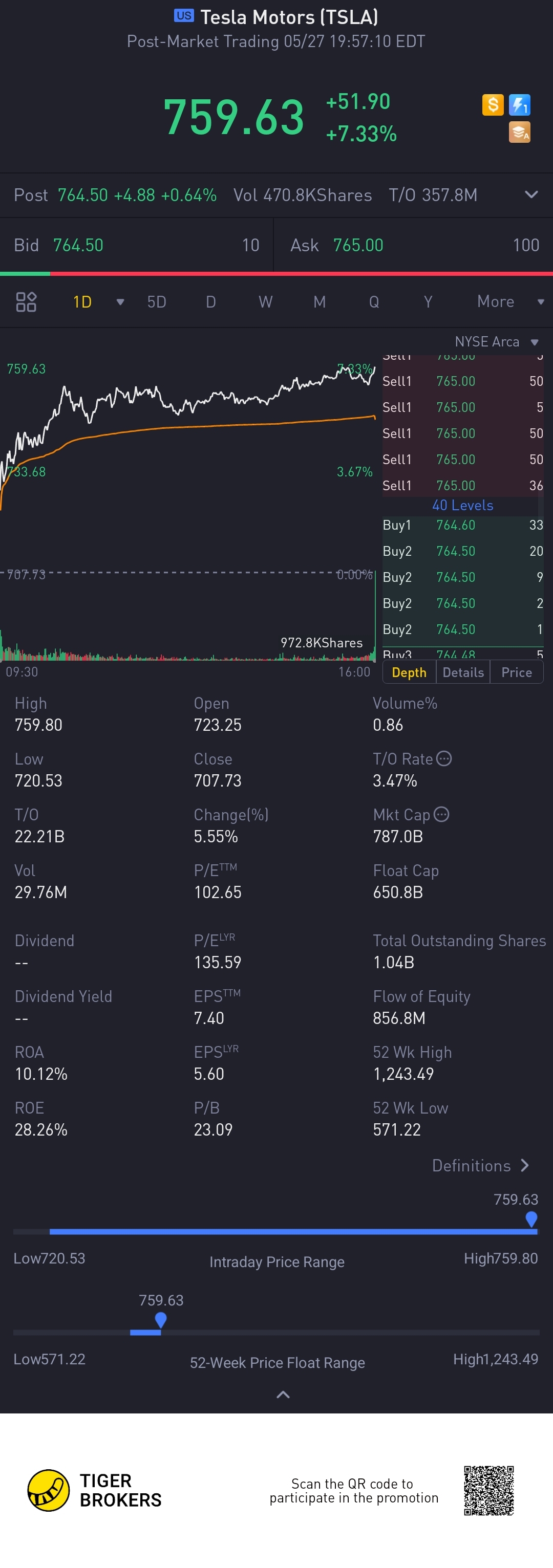
Task: Open the 40 Levels link
Action: (x=462, y=505)
